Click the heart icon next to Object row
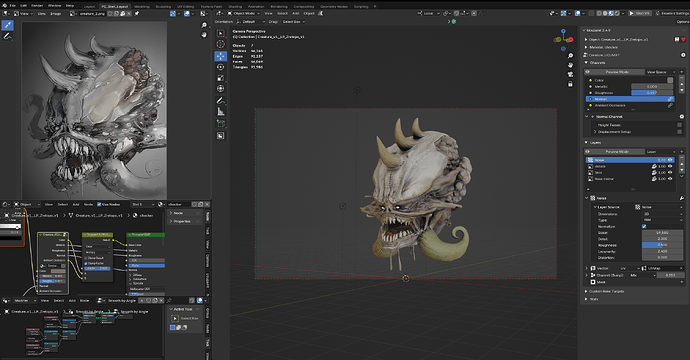The width and height of the screenshot is (690, 360). [683, 40]
